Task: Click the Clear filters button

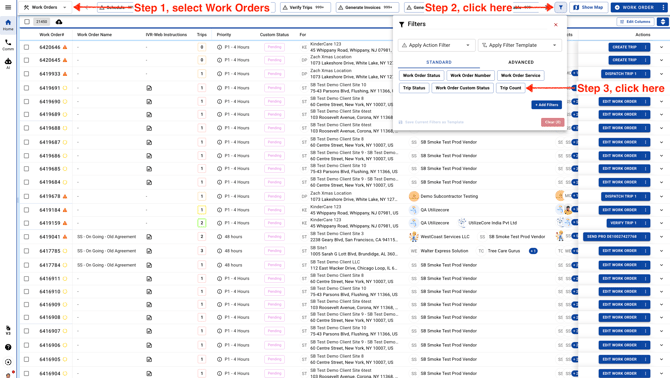Action: click(552, 122)
